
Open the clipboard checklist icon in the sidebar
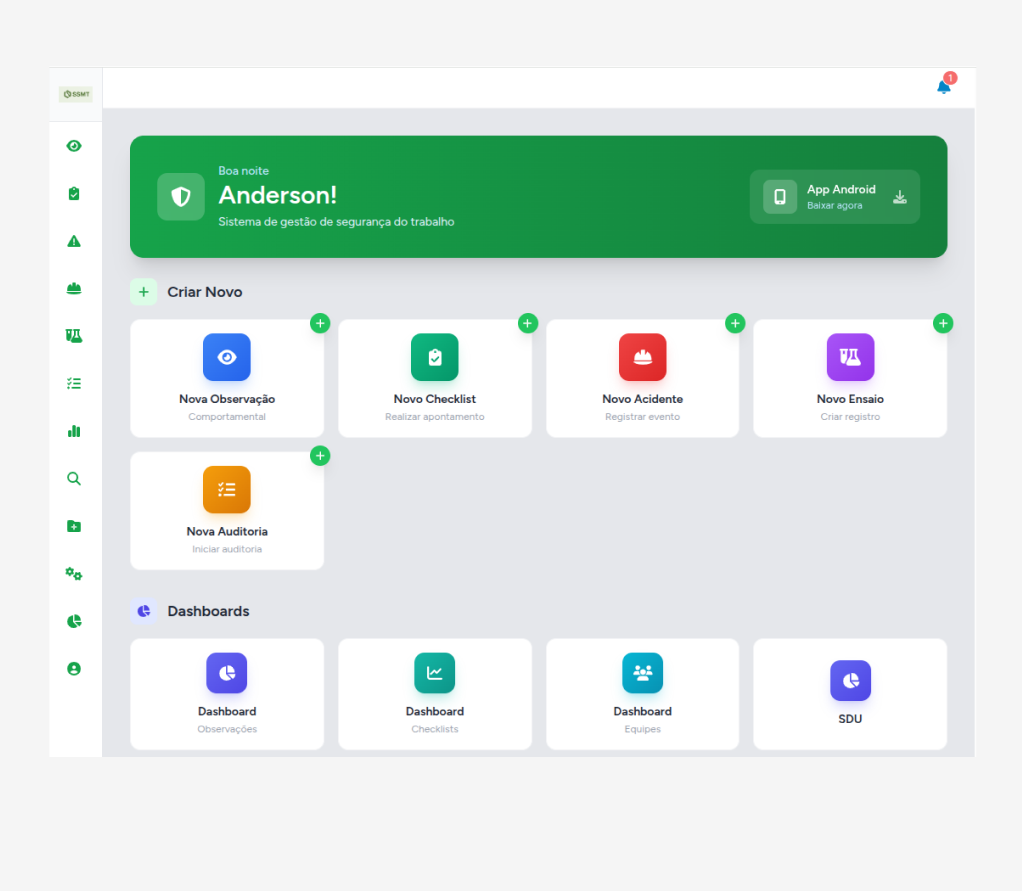[74, 194]
